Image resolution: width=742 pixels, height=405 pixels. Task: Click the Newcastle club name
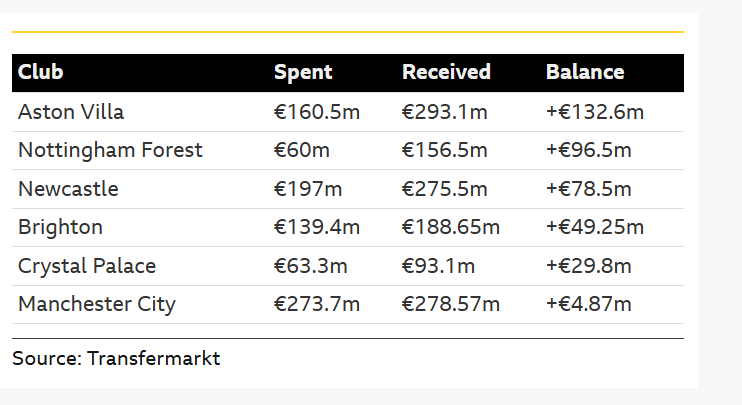(68, 189)
